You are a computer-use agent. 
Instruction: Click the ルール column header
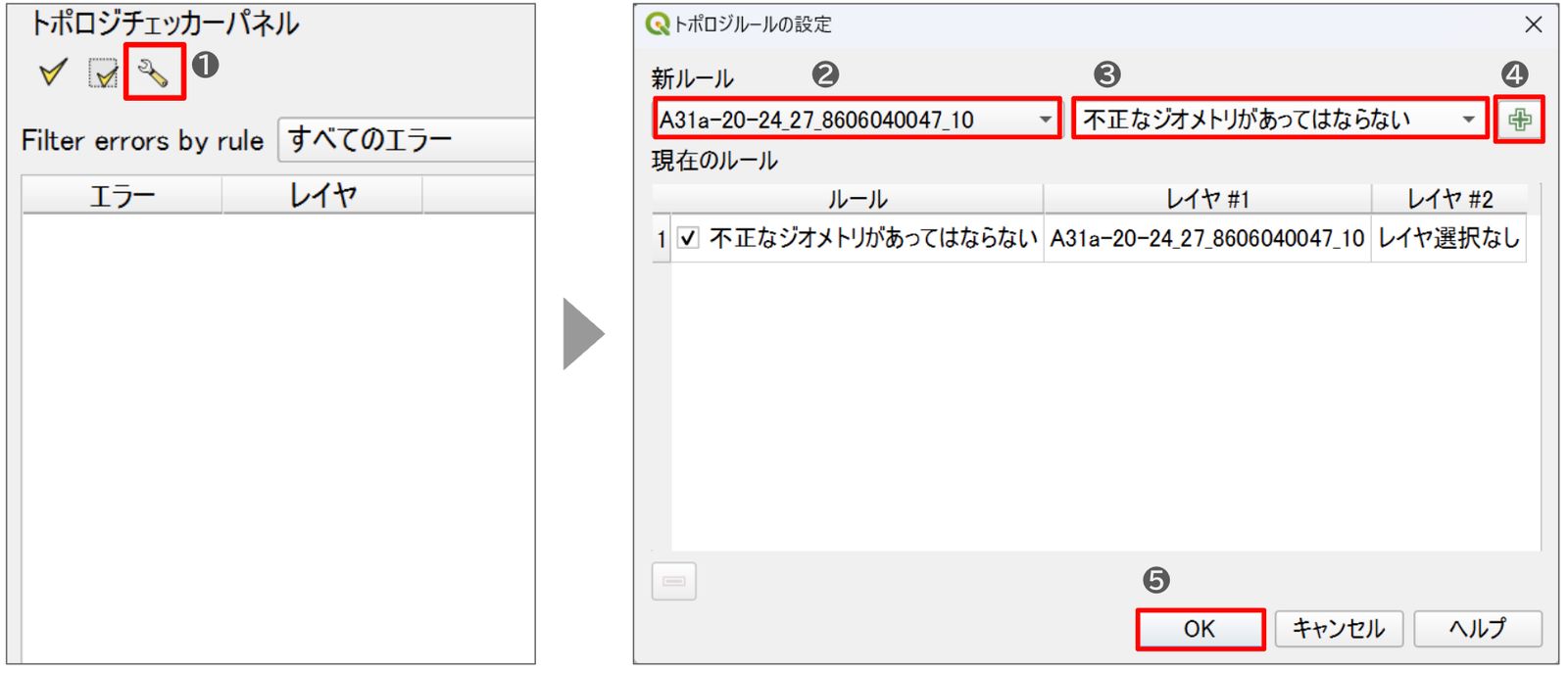coord(857,199)
